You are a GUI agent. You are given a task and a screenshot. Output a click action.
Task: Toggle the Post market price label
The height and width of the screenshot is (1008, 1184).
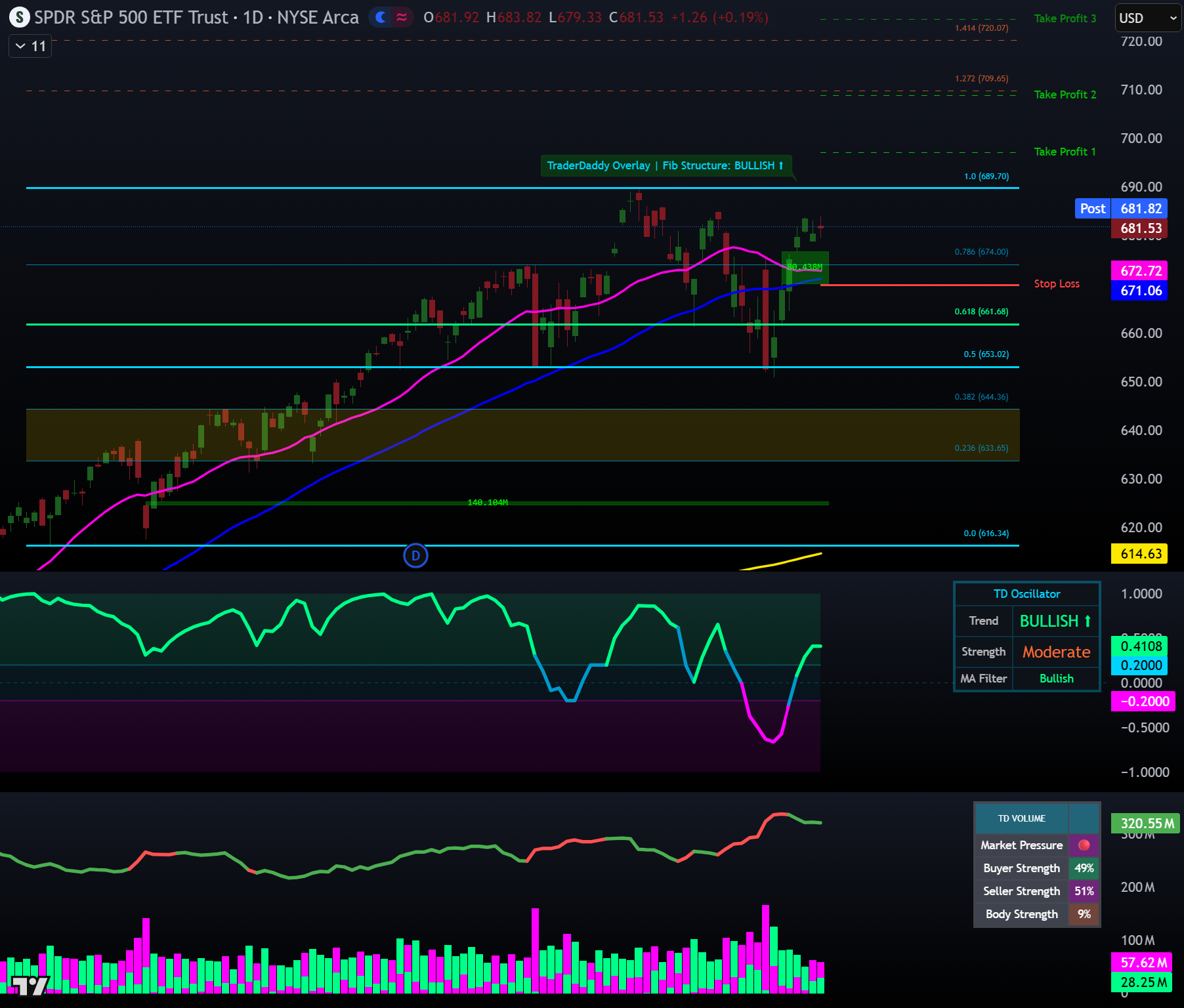click(1091, 208)
